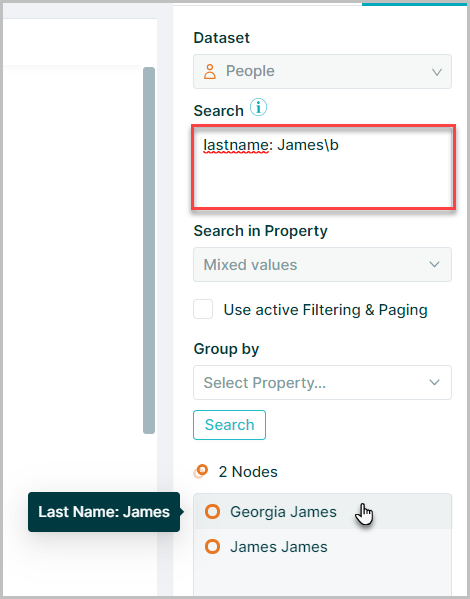Click the 2 Nodes result count label
Screen dimensions: 470x599
tap(248, 472)
